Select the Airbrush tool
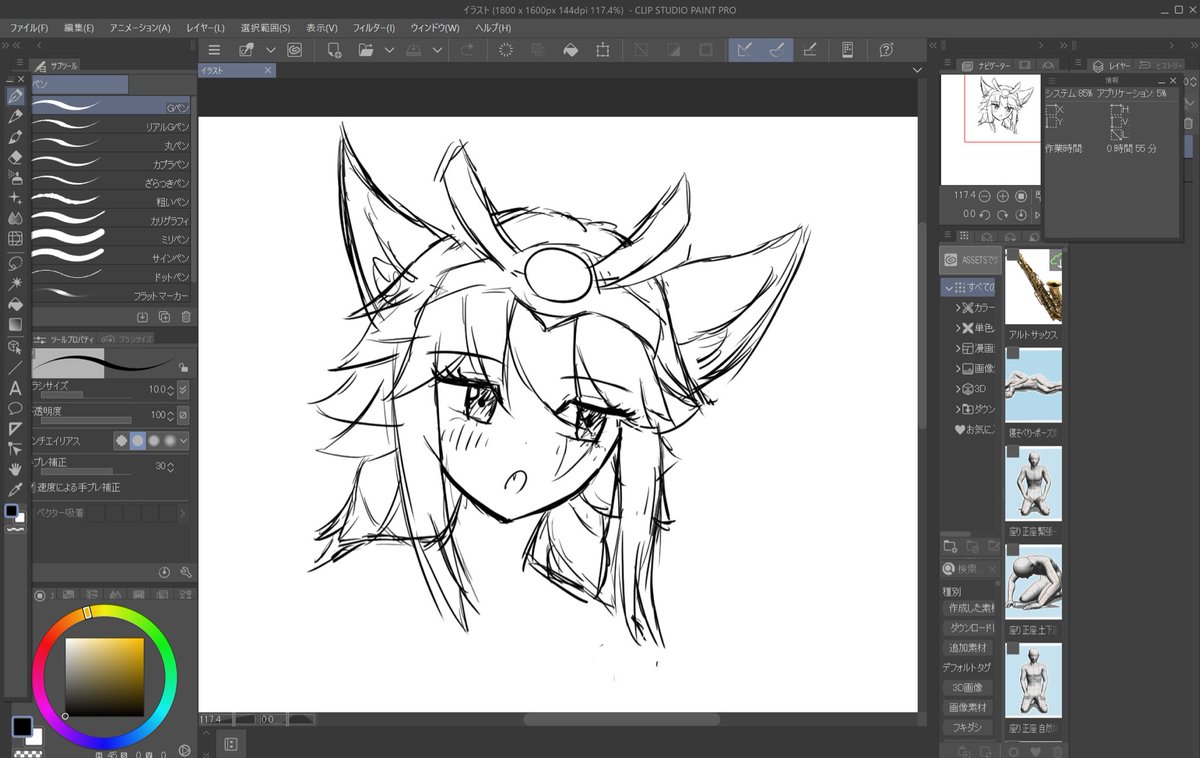The width and height of the screenshot is (1200, 758). 15,177
